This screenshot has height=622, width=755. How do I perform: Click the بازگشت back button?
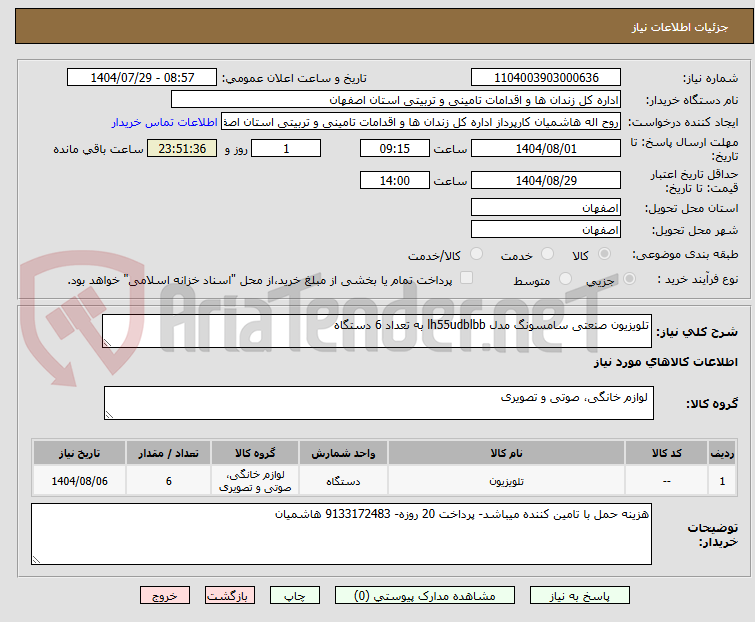[230, 596]
